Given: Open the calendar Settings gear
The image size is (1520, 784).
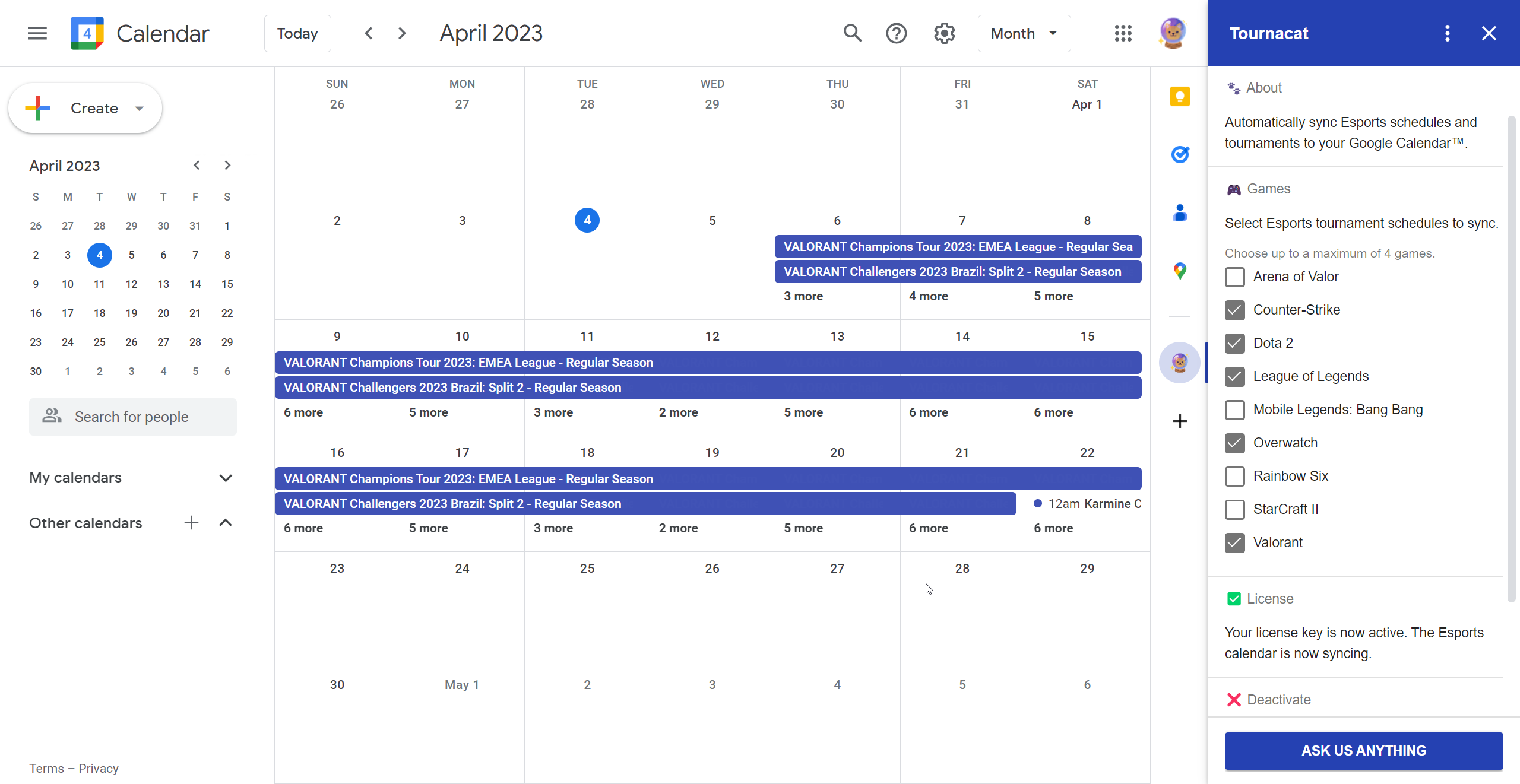Looking at the screenshot, I should (943, 33).
